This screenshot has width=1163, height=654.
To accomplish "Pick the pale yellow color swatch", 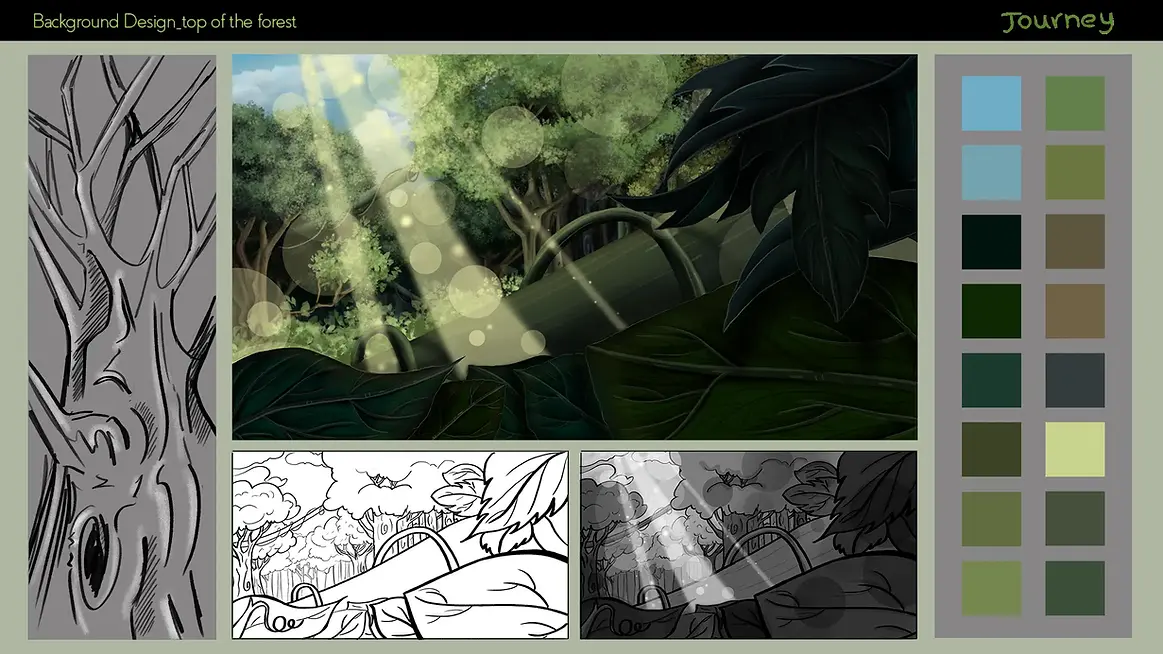I will pos(1075,449).
